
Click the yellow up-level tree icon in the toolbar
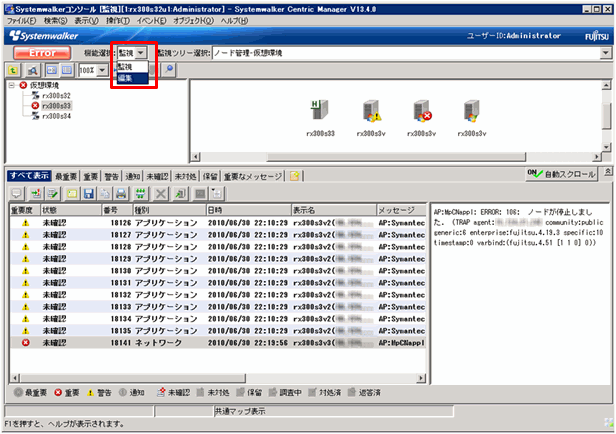coord(13,70)
